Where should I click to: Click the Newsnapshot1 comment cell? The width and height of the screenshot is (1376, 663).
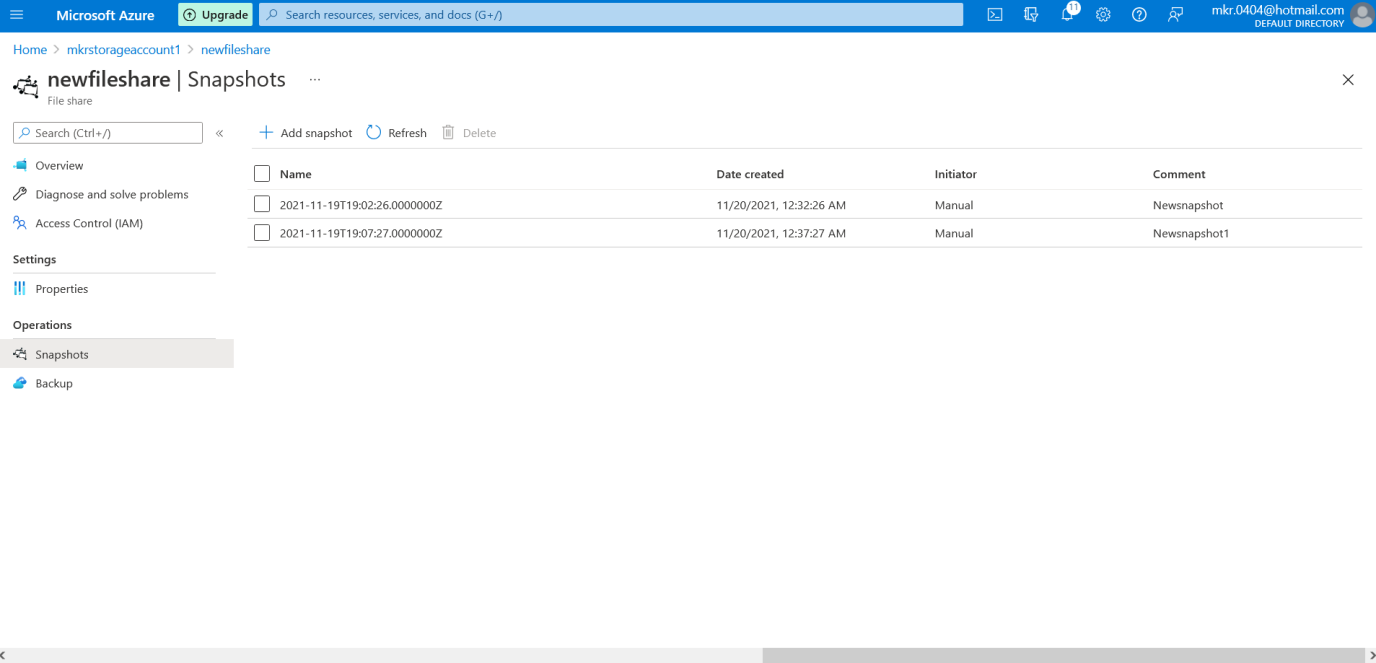pyautogui.click(x=1191, y=233)
